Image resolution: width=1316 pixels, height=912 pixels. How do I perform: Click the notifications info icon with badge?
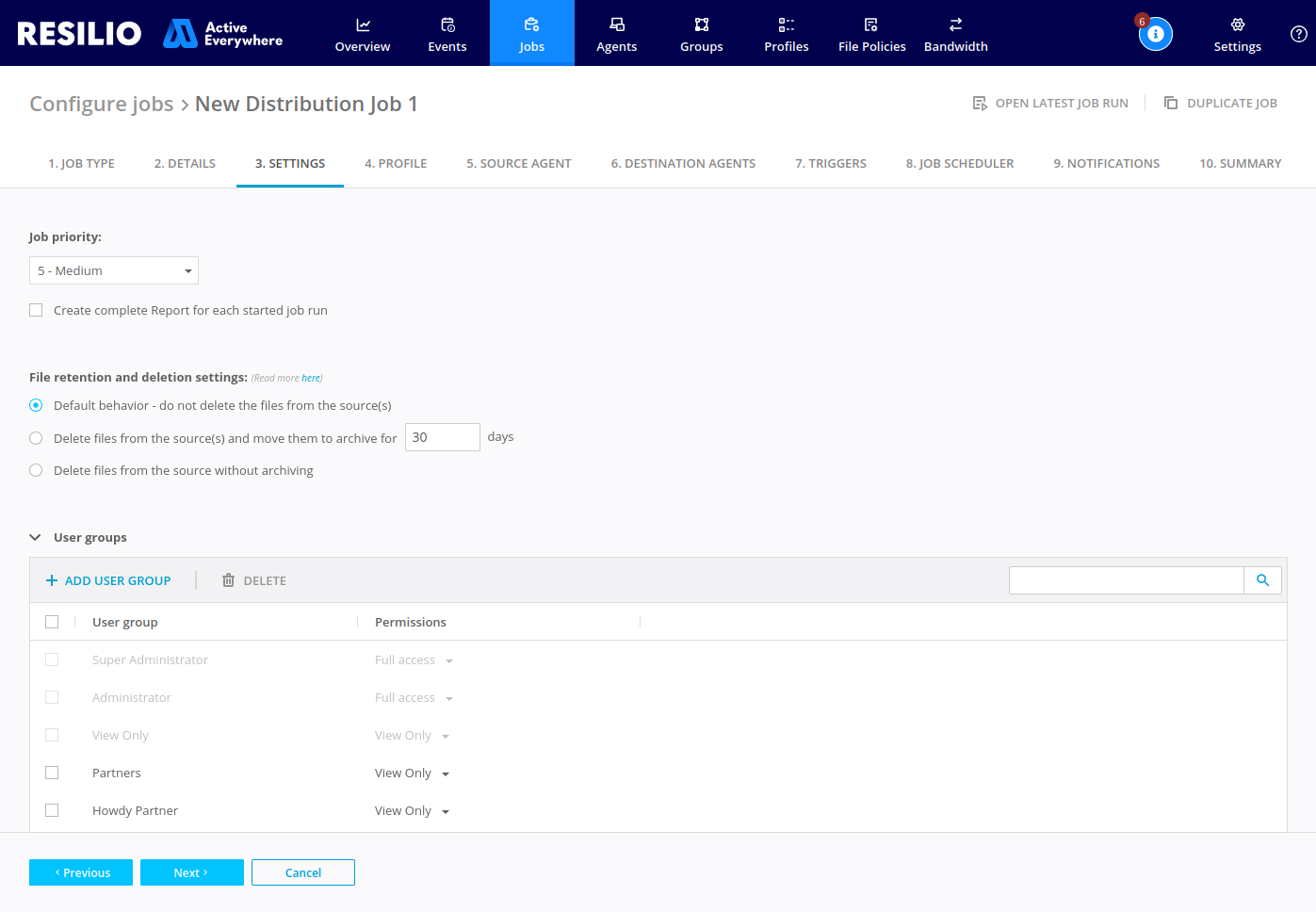pos(1156,34)
